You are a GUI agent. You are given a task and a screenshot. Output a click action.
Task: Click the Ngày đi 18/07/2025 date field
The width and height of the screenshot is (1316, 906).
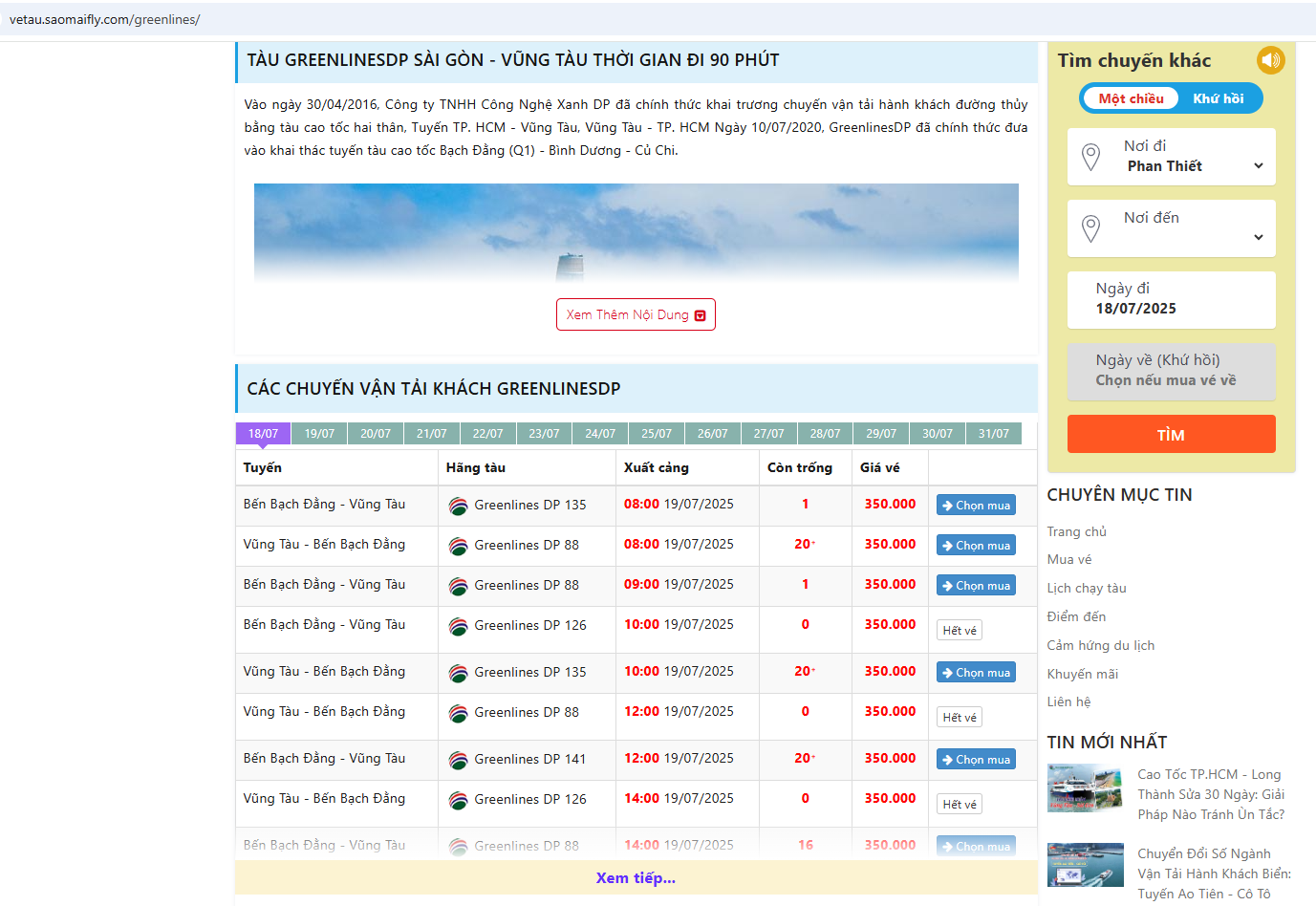[x=1172, y=300]
